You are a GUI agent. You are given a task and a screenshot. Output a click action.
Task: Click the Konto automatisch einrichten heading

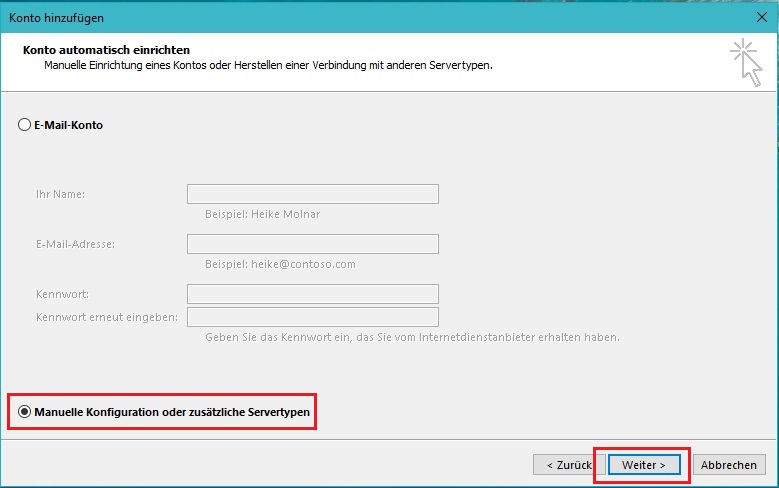[x=106, y=50]
